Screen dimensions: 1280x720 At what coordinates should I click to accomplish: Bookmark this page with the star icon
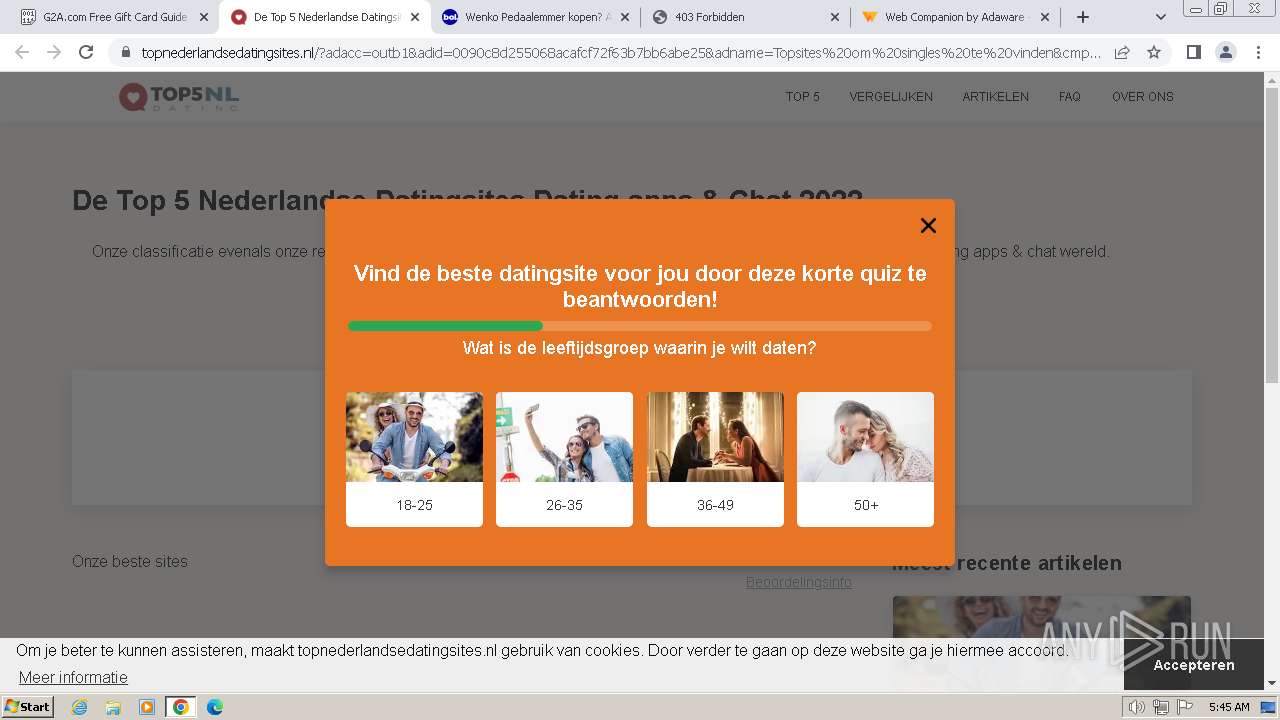pos(1154,52)
